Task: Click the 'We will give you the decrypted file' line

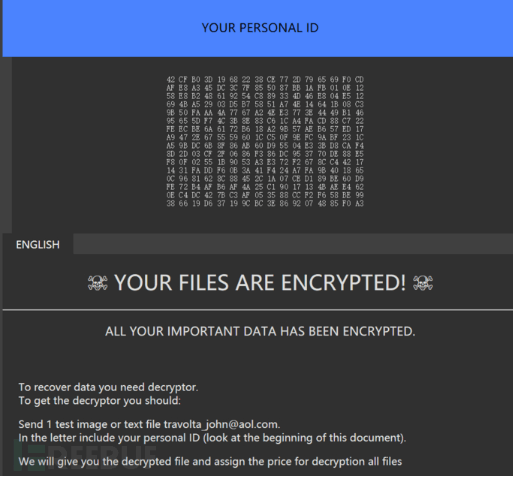Action: (x=210, y=462)
